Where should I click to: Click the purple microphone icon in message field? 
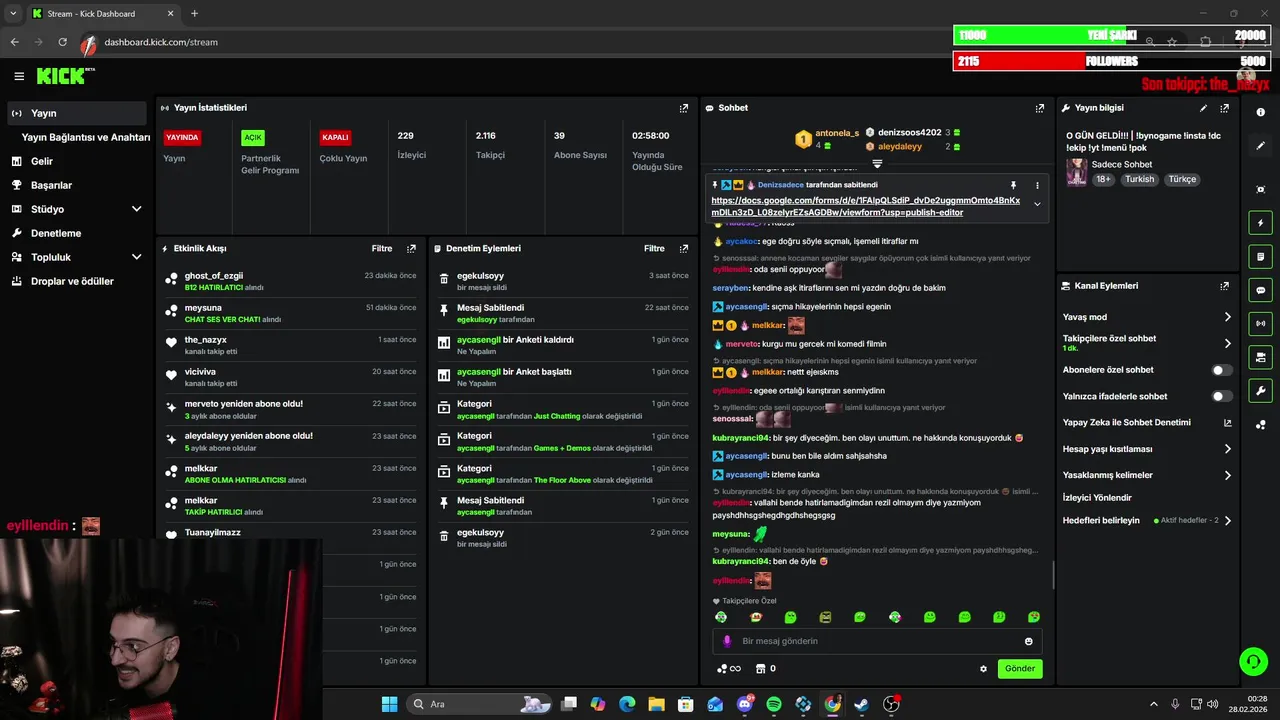point(727,641)
